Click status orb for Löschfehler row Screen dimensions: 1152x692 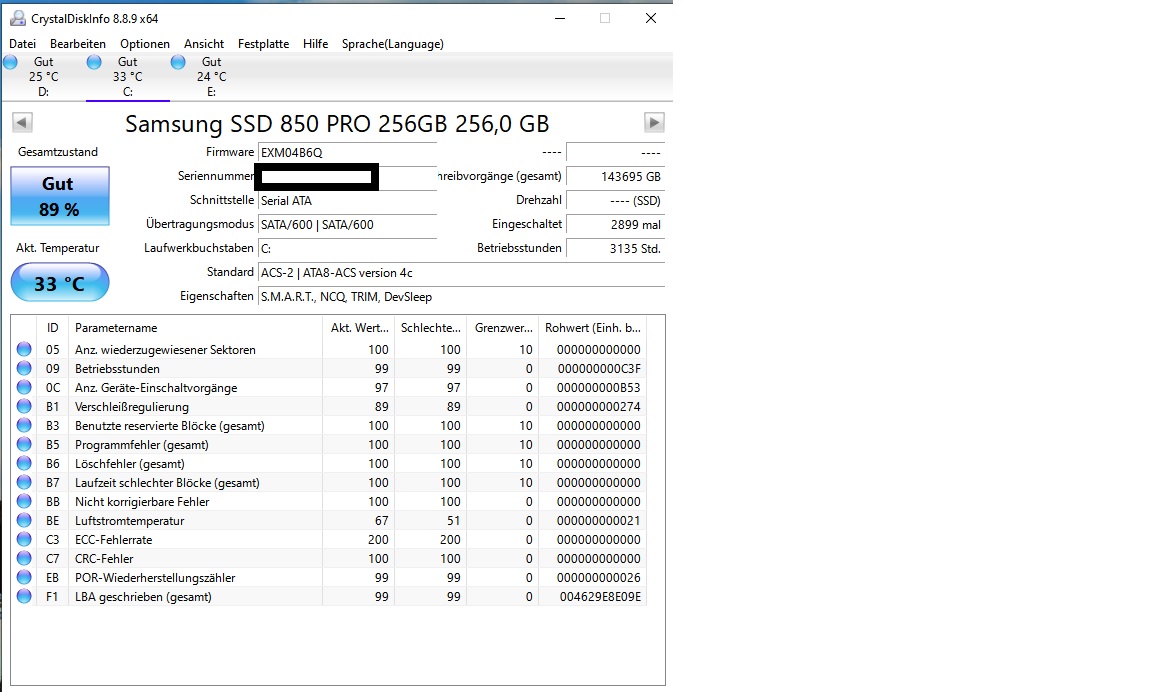click(x=24, y=464)
